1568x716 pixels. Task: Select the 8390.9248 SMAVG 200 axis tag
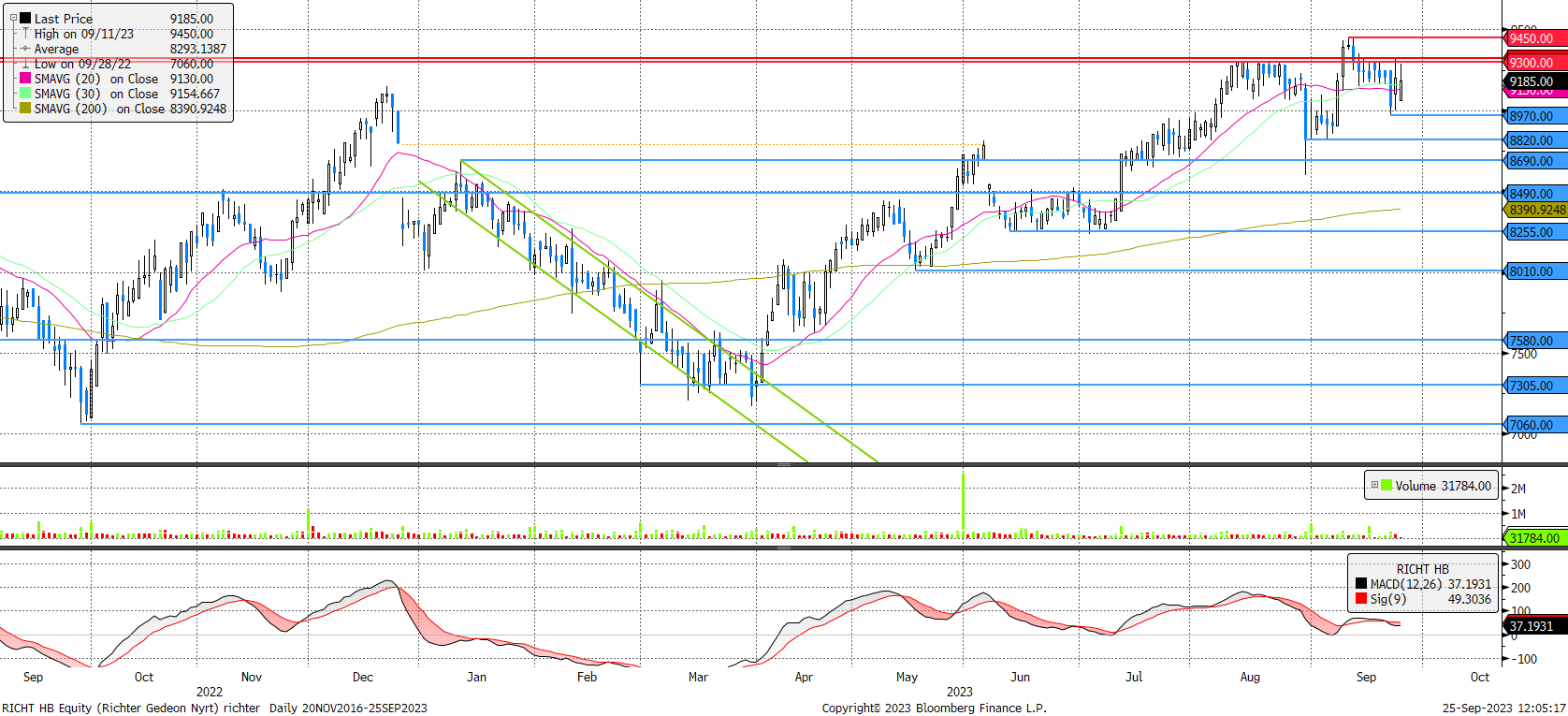(1537, 210)
